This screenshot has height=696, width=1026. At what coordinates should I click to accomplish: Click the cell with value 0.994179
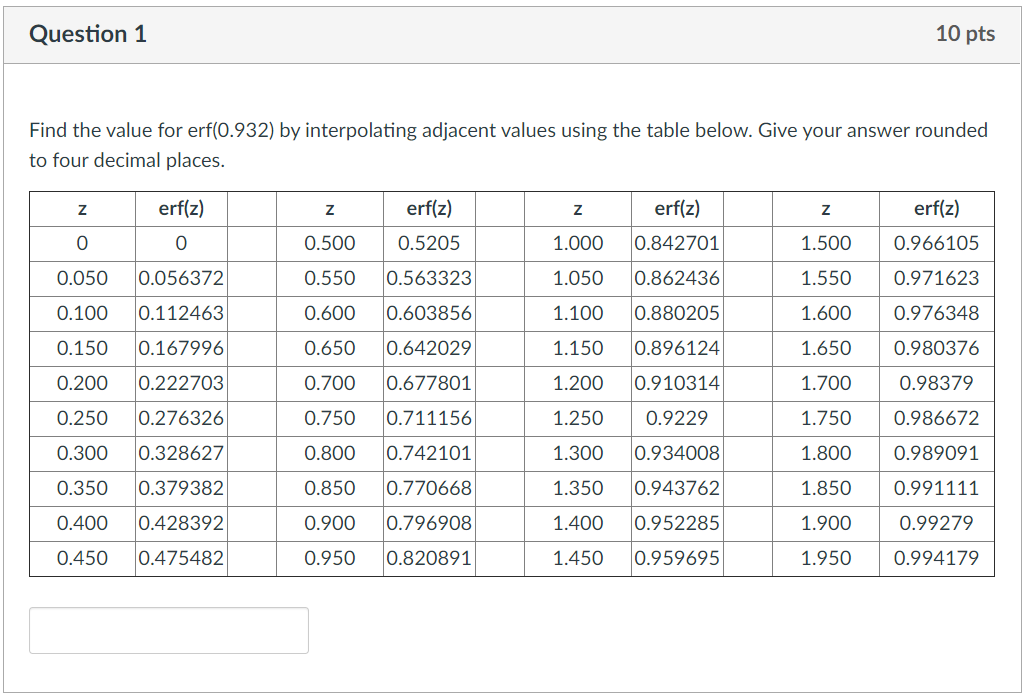click(936, 559)
